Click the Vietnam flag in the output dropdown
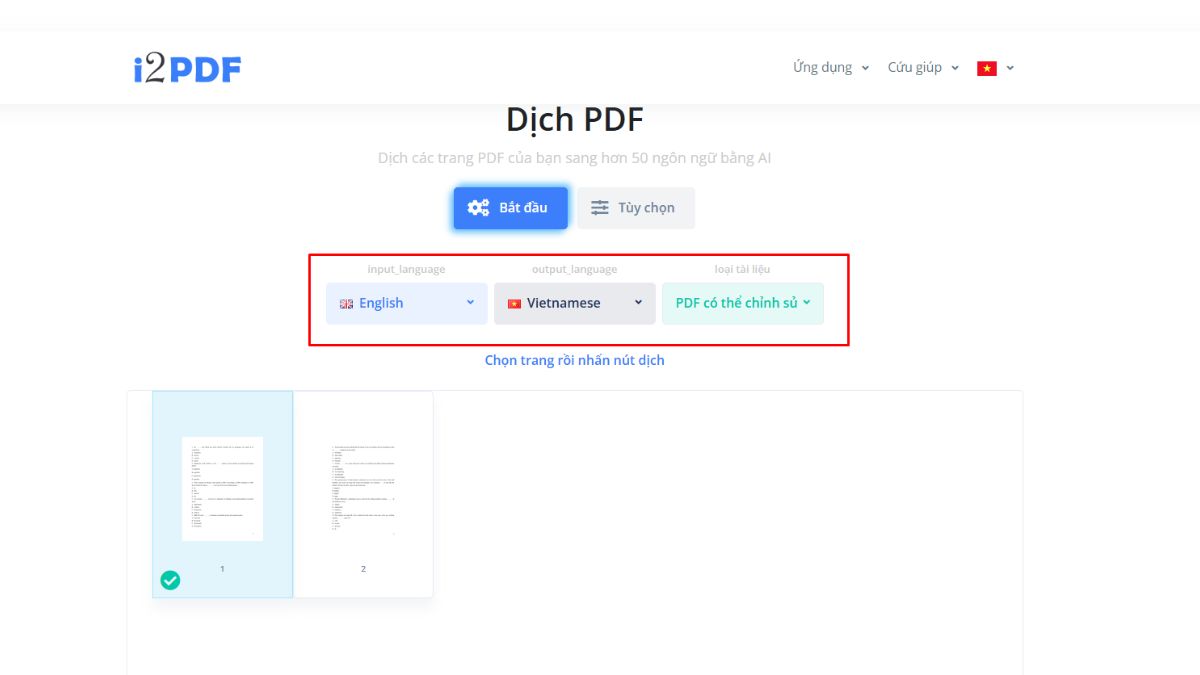Screen dimensions: 1200x675 coord(514,304)
